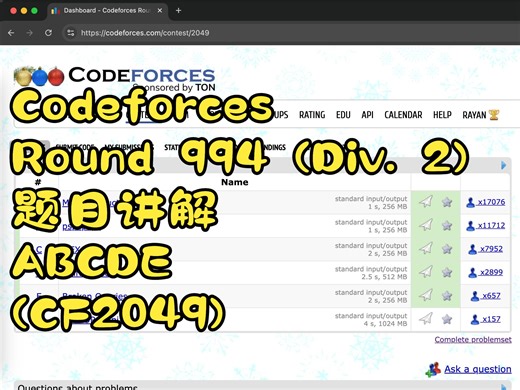Click the RAYAN trophy icon
This screenshot has height=390, width=520.
tap(494, 115)
